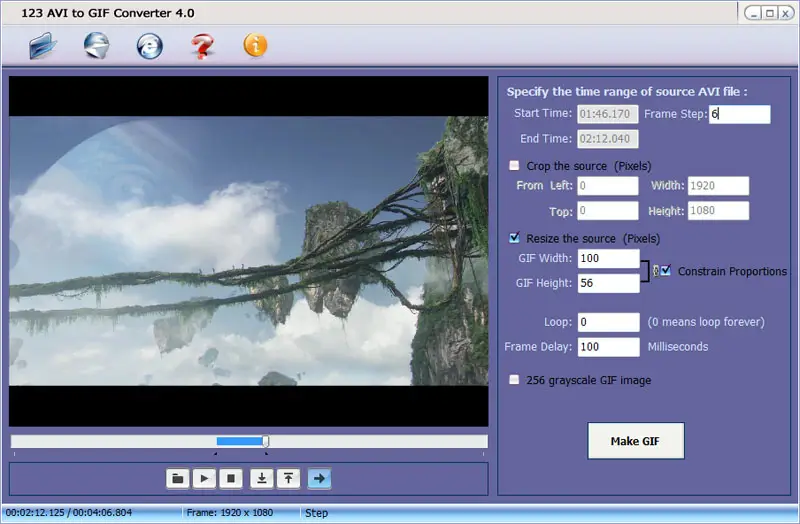Enable Crop the source checkbox
Screen dimensions: 800x524
tap(514, 165)
